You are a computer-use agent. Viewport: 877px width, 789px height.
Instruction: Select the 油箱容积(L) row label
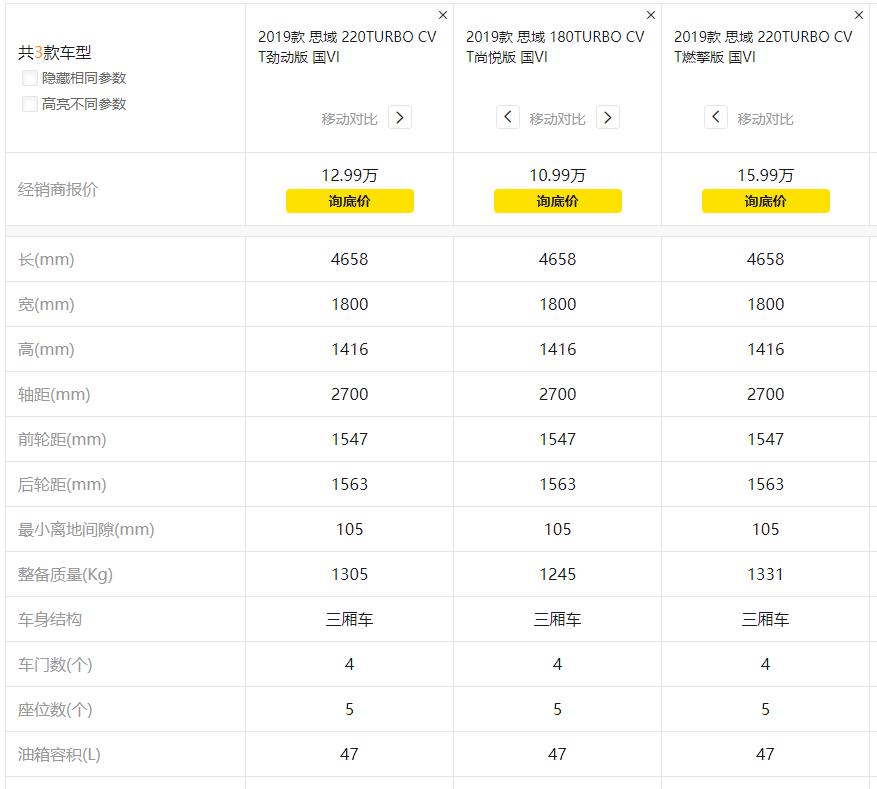click(x=59, y=754)
